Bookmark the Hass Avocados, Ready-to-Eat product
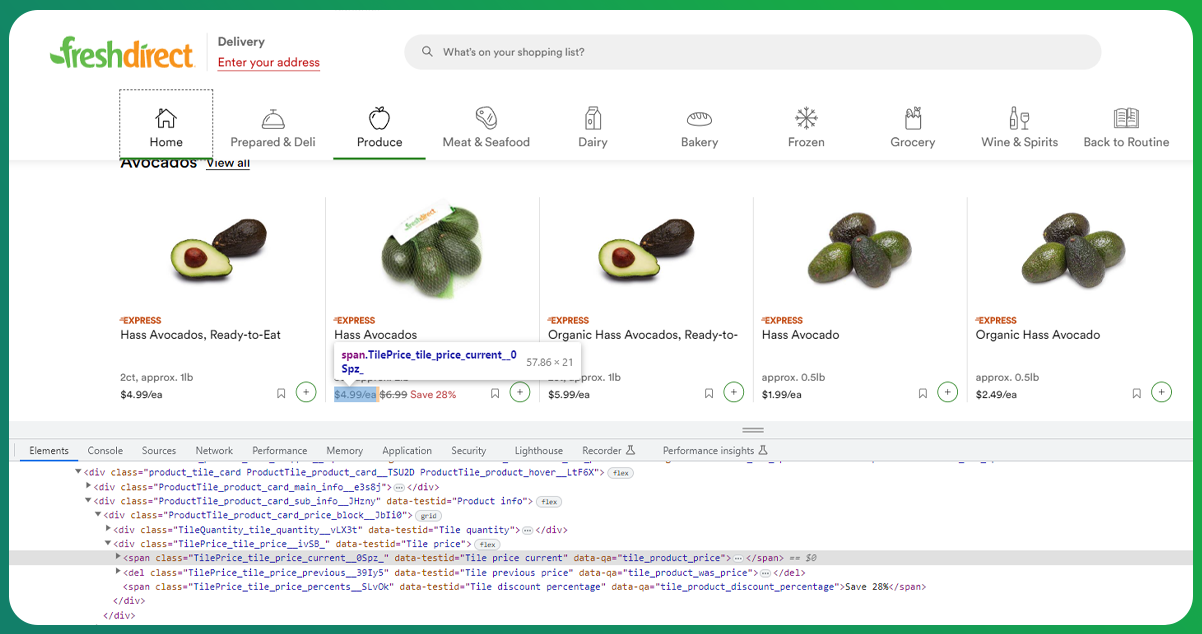The image size is (1202, 634). (281, 394)
